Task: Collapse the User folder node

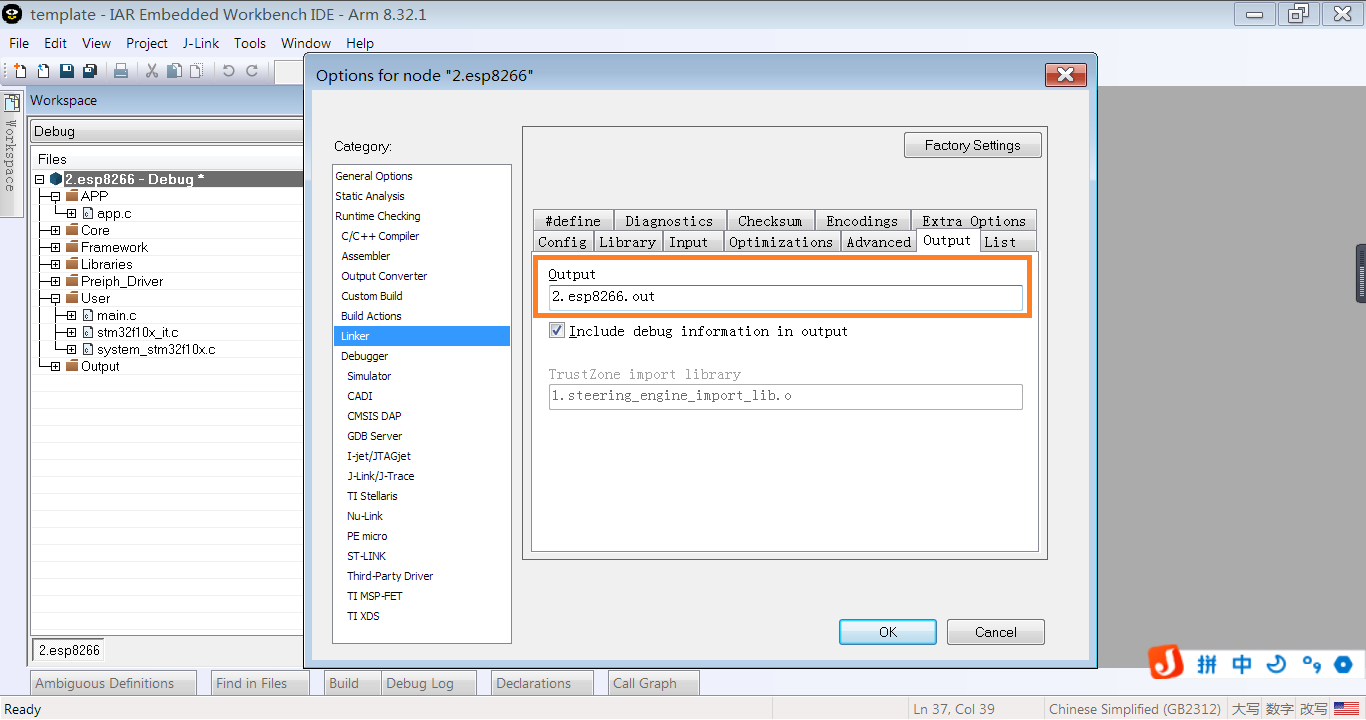Action: 56,298
